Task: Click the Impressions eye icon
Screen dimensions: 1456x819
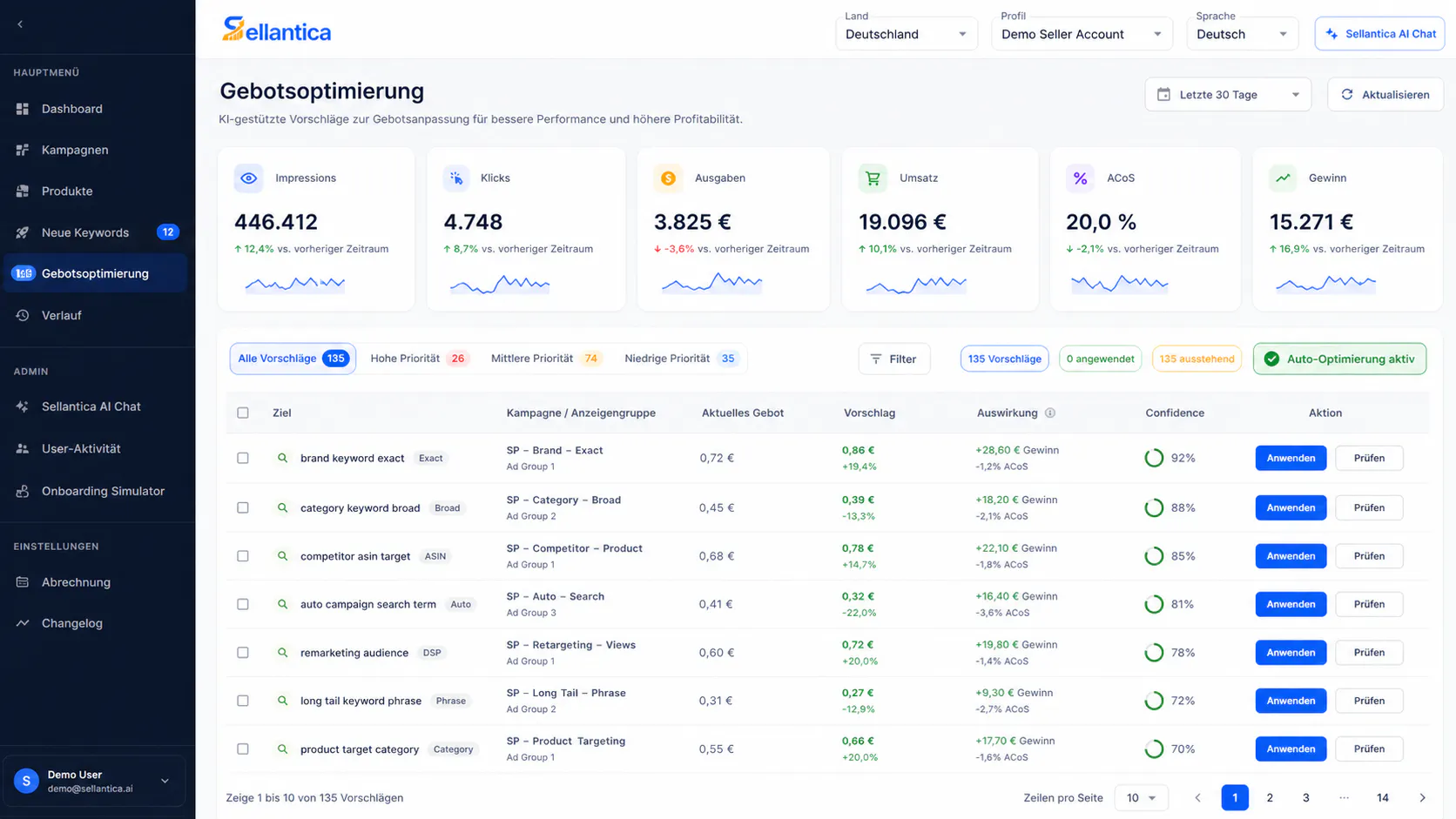Action: point(249,178)
